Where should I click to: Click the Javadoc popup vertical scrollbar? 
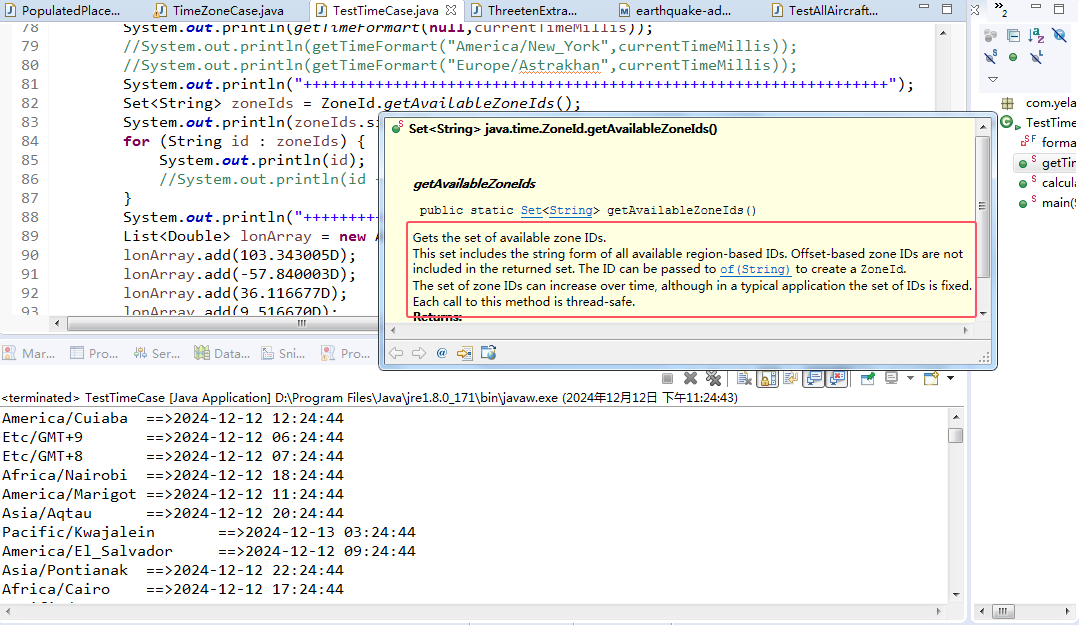pos(983,207)
